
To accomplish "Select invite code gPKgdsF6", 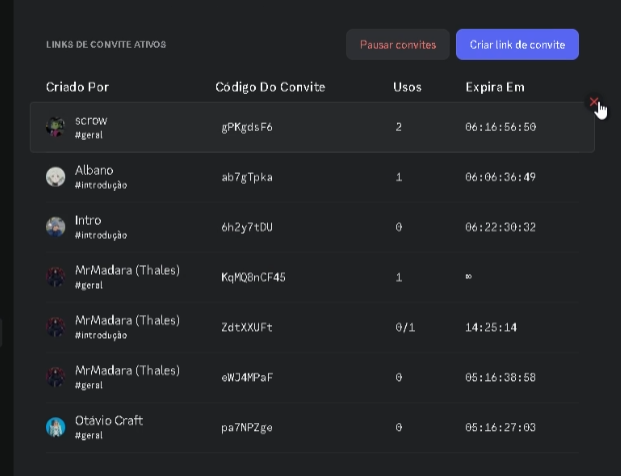I will pos(247,127).
